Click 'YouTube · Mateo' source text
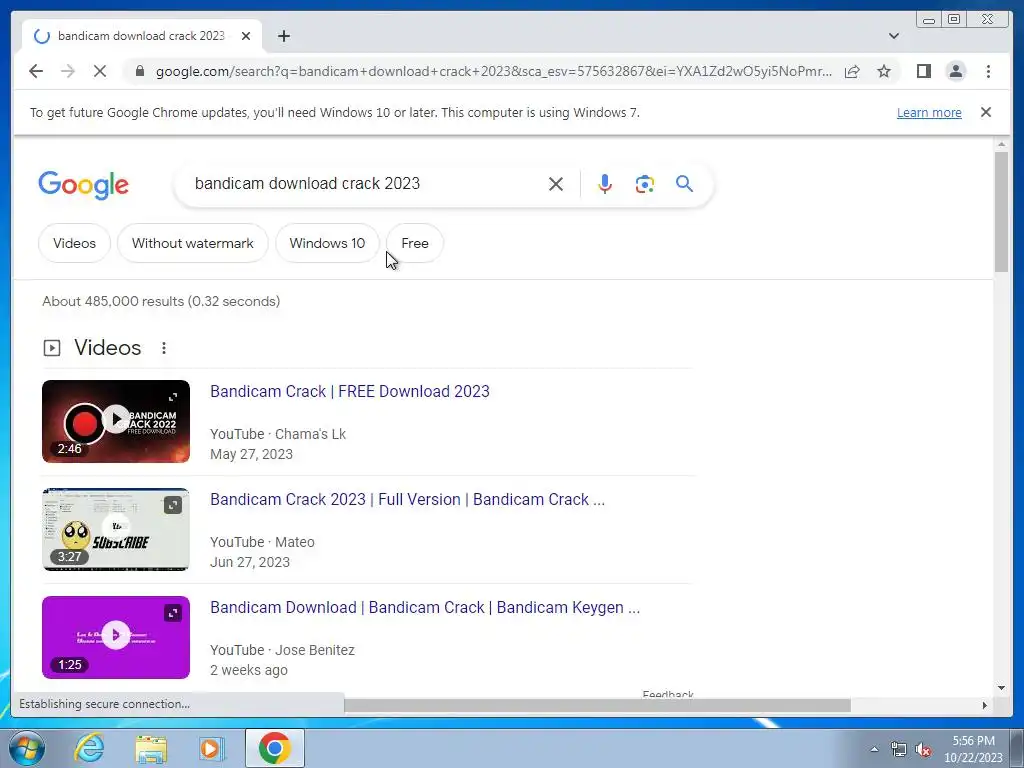1024x768 pixels. coord(262,542)
